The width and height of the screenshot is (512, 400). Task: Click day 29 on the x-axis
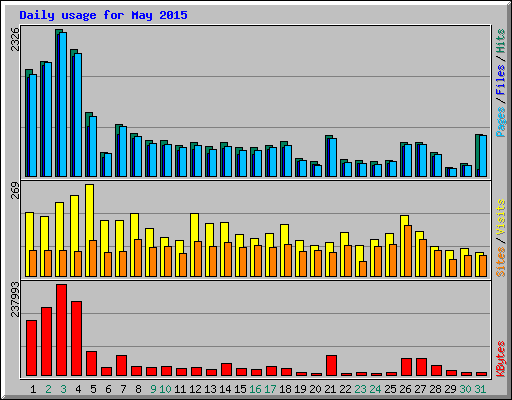[x=450, y=389]
